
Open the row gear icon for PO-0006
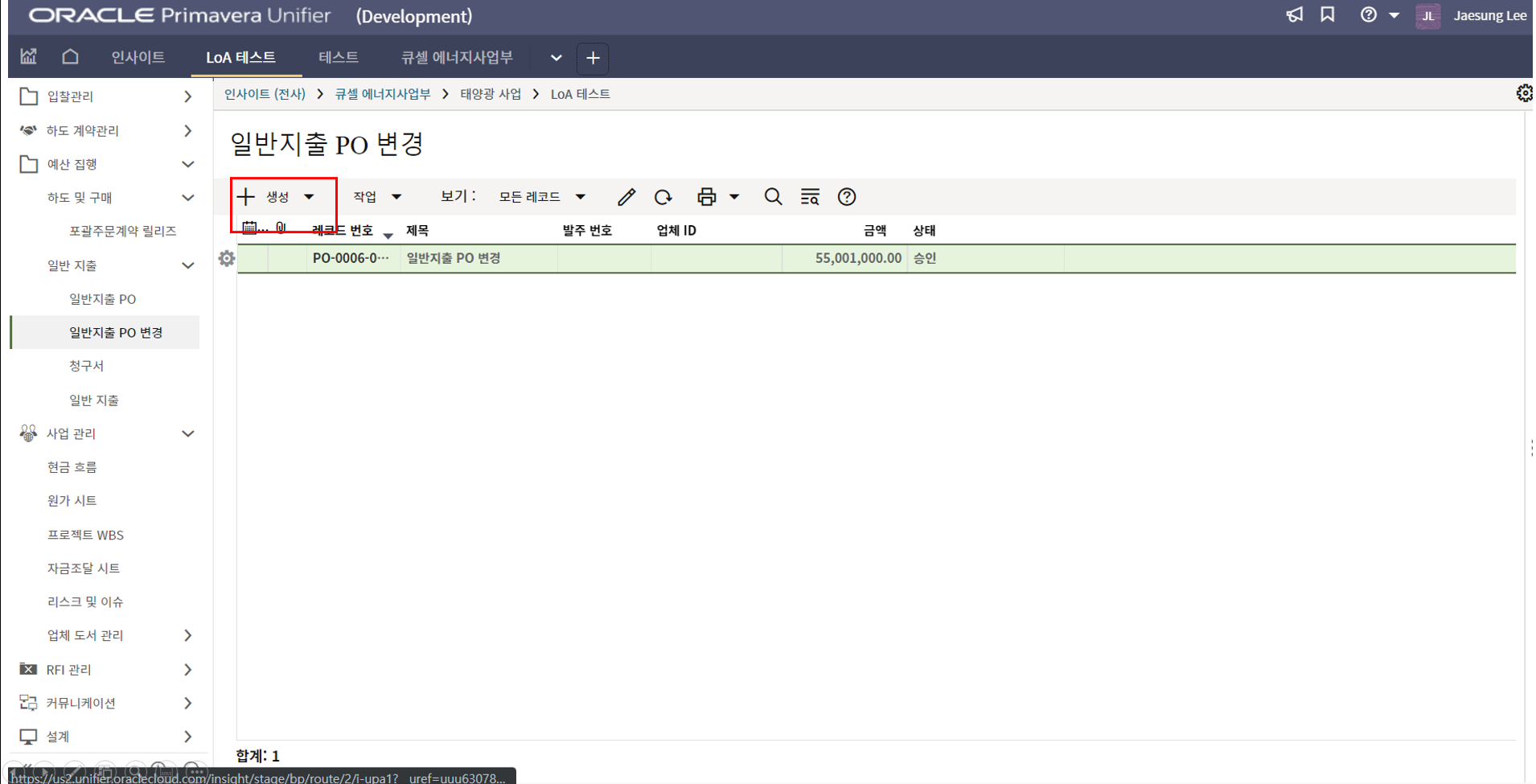click(x=227, y=258)
